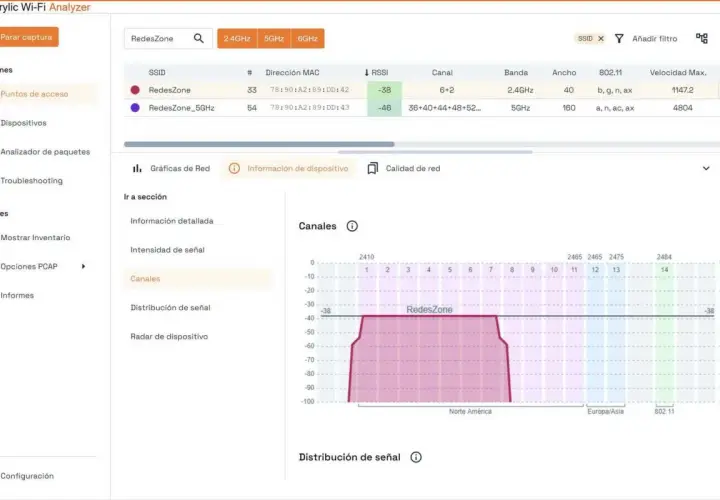Click info icon beside Distribución de señal
The image size is (720, 500).
[416, 457]
